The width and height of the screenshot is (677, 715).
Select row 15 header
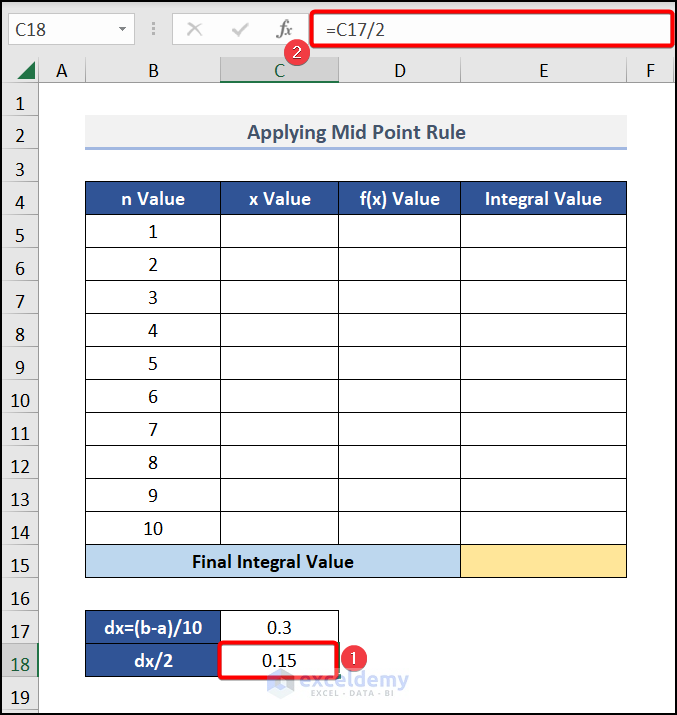(x=20, y=564)
